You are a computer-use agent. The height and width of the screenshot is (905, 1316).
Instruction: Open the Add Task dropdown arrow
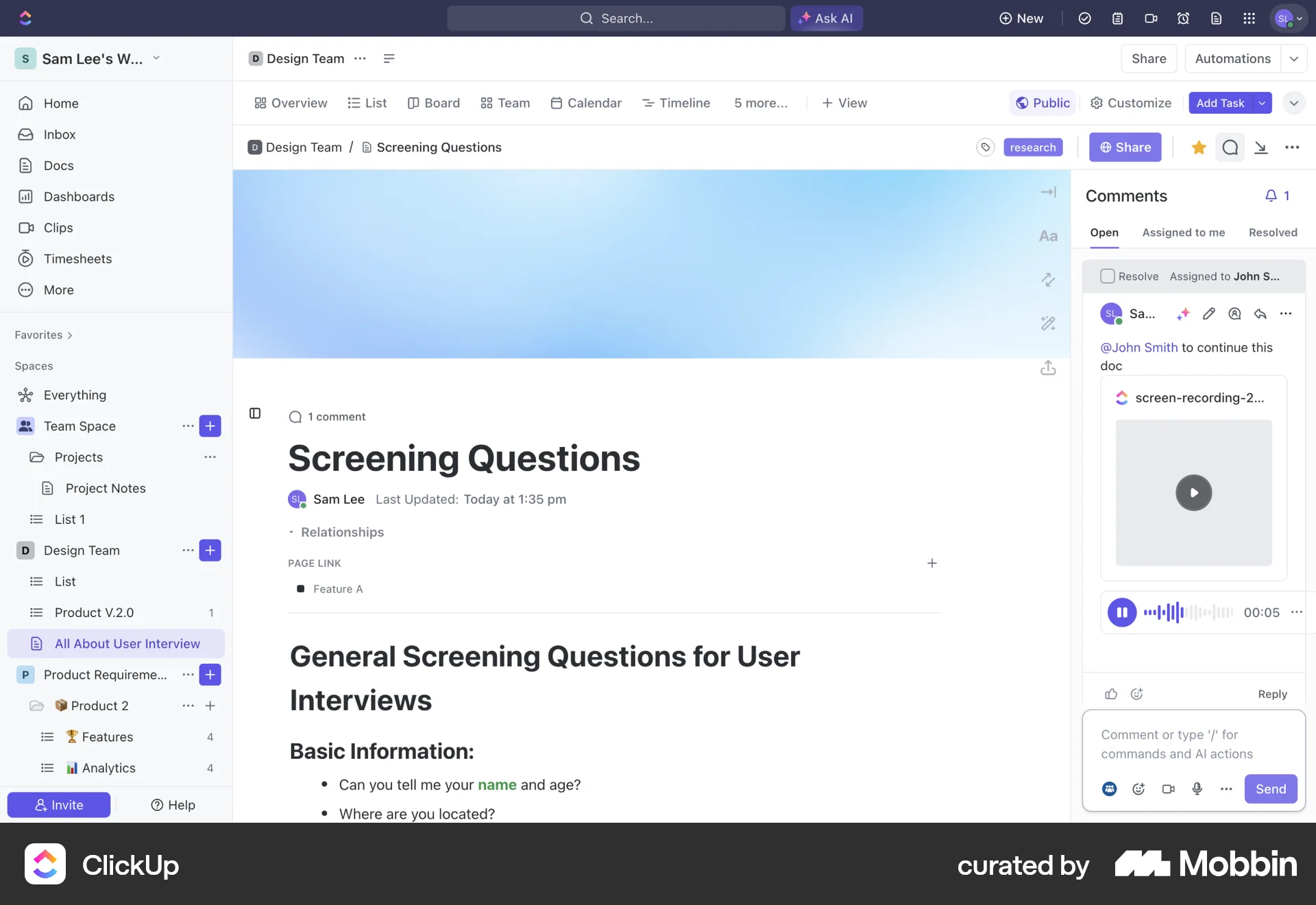(1262, 103)
